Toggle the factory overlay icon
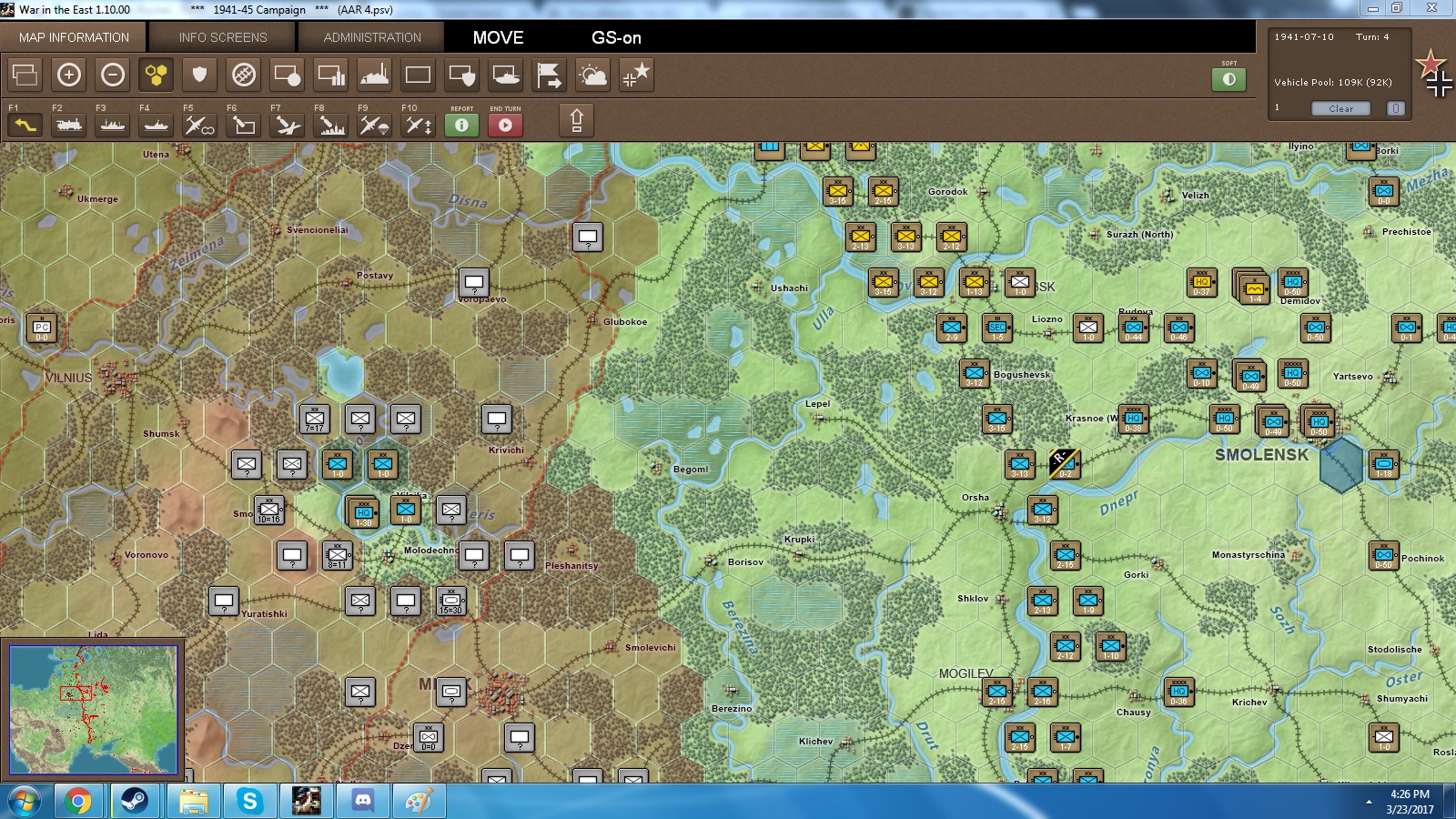The image size is (1456, 819). [375, 75]
